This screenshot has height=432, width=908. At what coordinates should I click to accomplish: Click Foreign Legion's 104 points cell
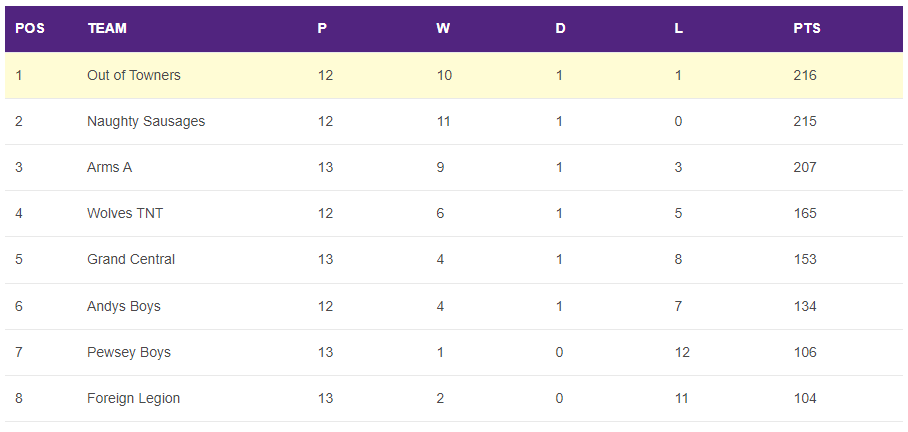tap(805, 398)
